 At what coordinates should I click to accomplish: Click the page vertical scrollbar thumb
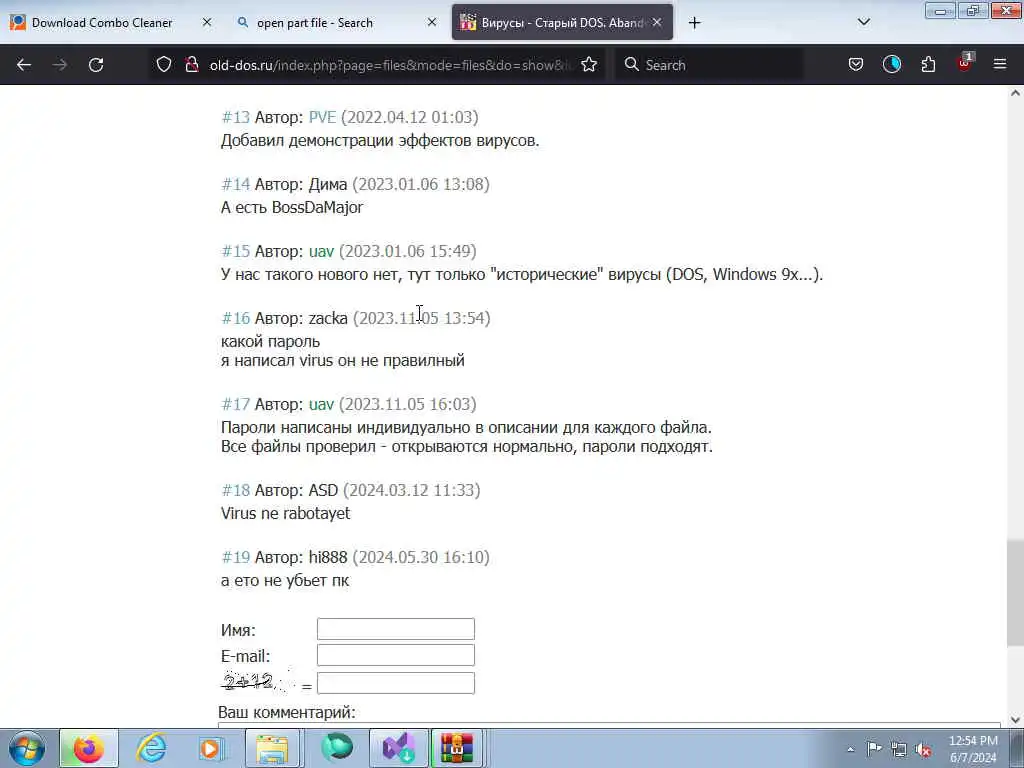tap(1015, 591)
